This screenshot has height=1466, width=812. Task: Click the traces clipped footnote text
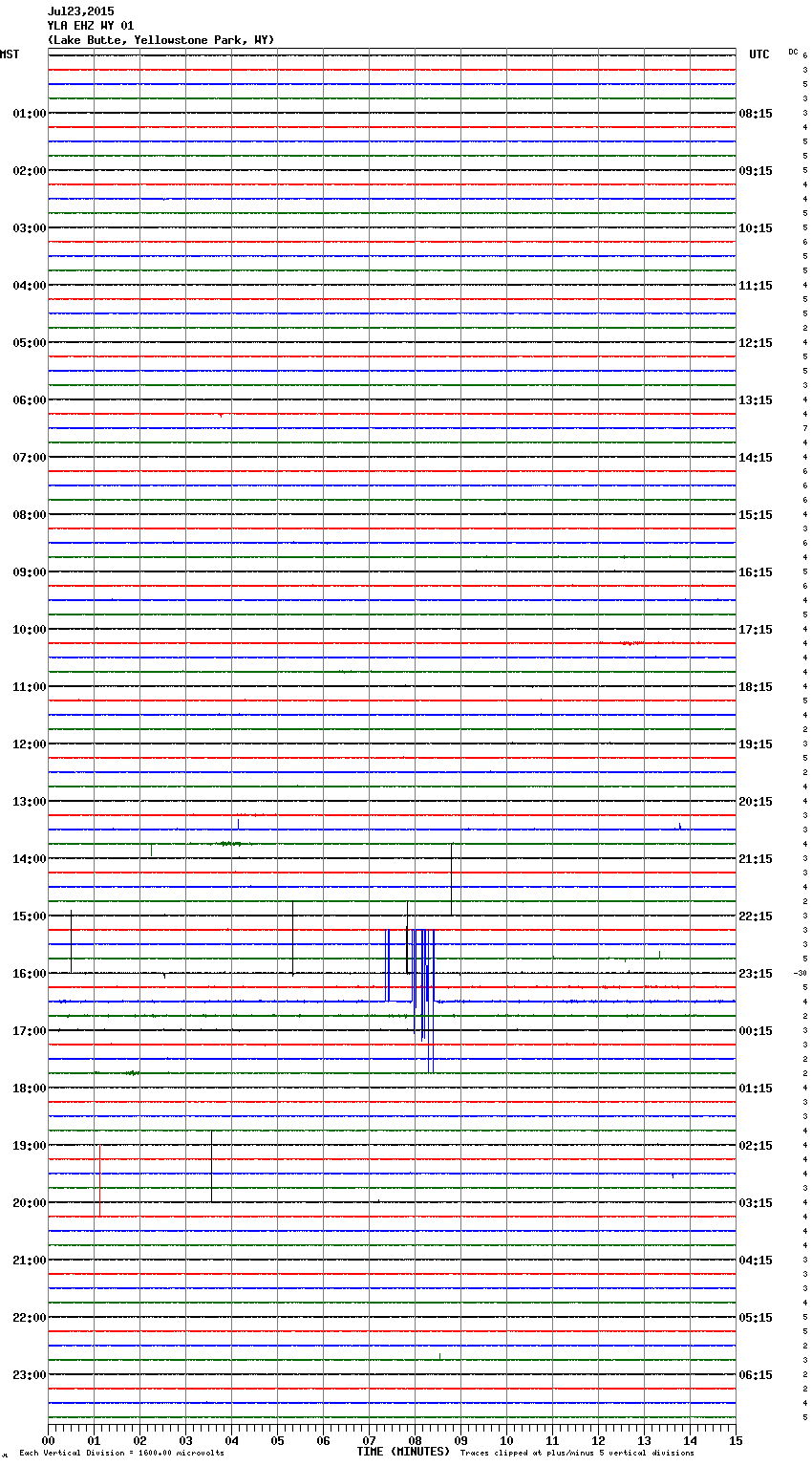click(577, 1454)
